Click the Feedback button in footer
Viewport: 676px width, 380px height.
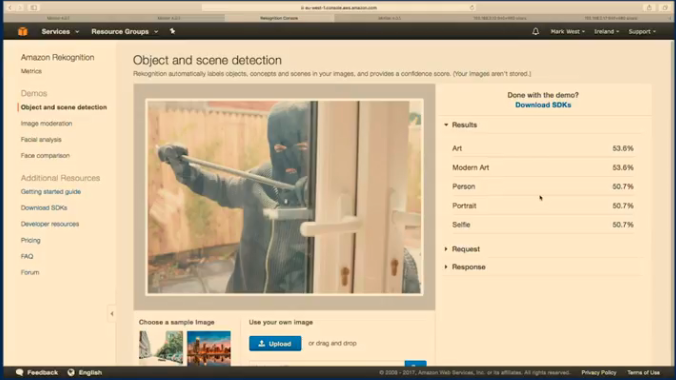click(37, 372)
